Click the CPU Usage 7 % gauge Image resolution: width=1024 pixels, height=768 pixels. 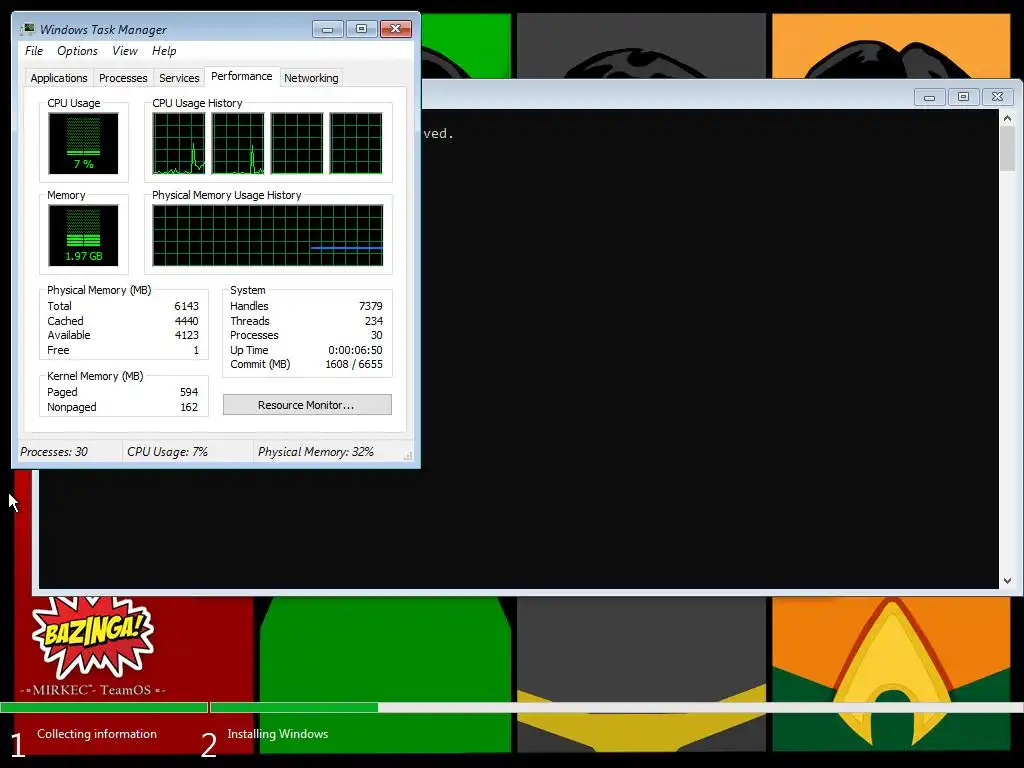83,143
